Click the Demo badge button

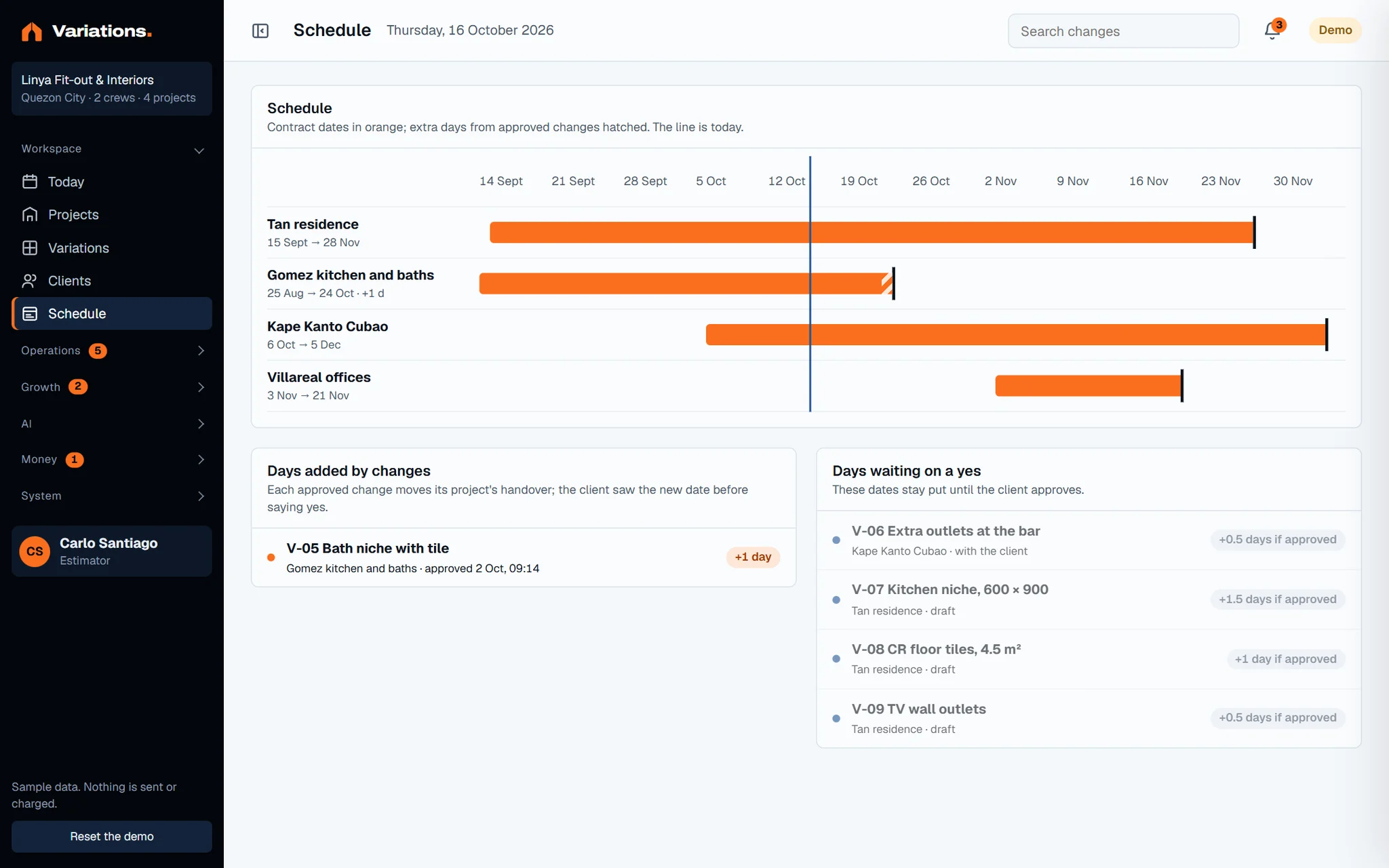click(x=1335, y=31)
